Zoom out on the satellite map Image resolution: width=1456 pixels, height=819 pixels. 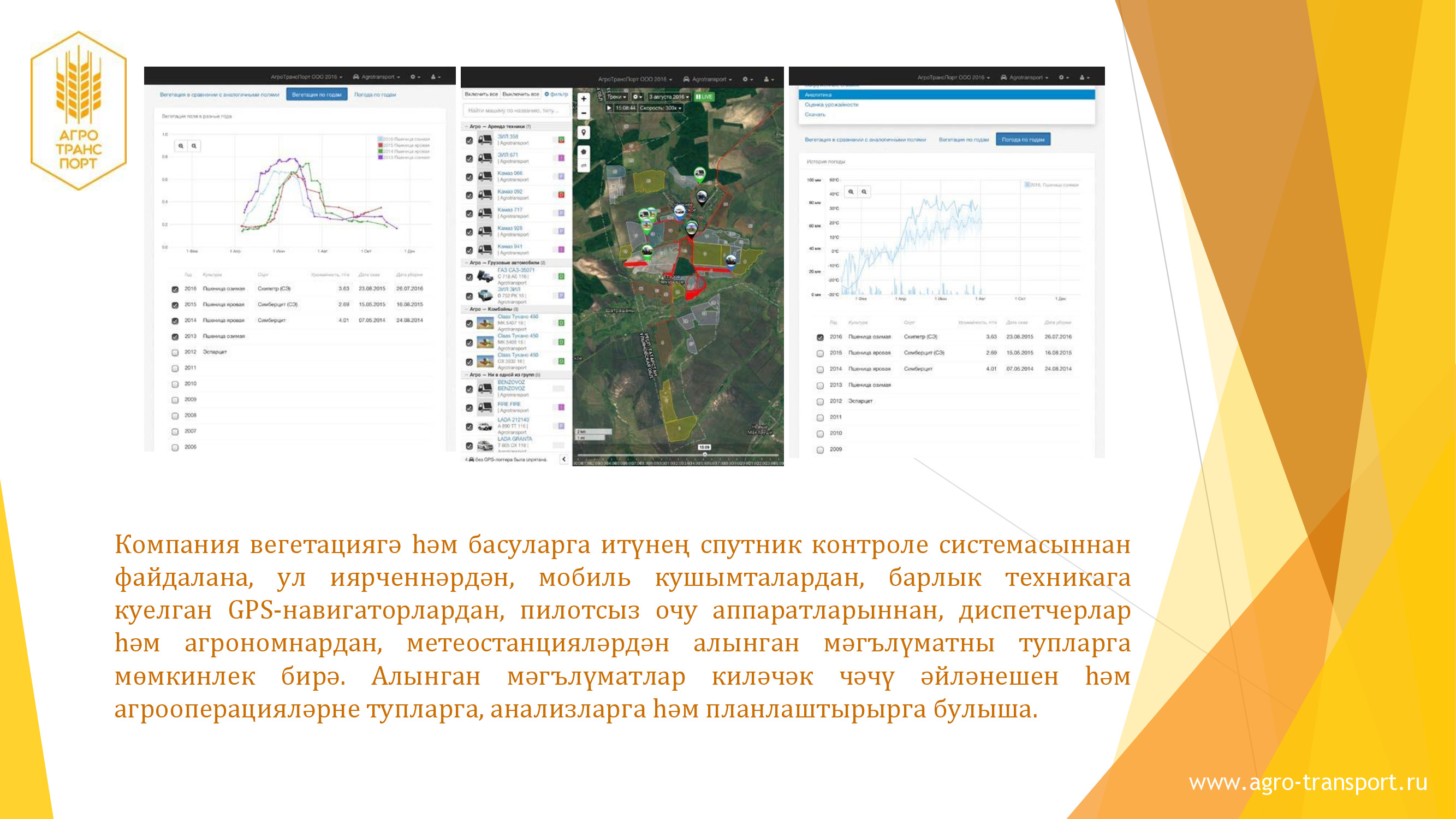(x=583, y=113)
